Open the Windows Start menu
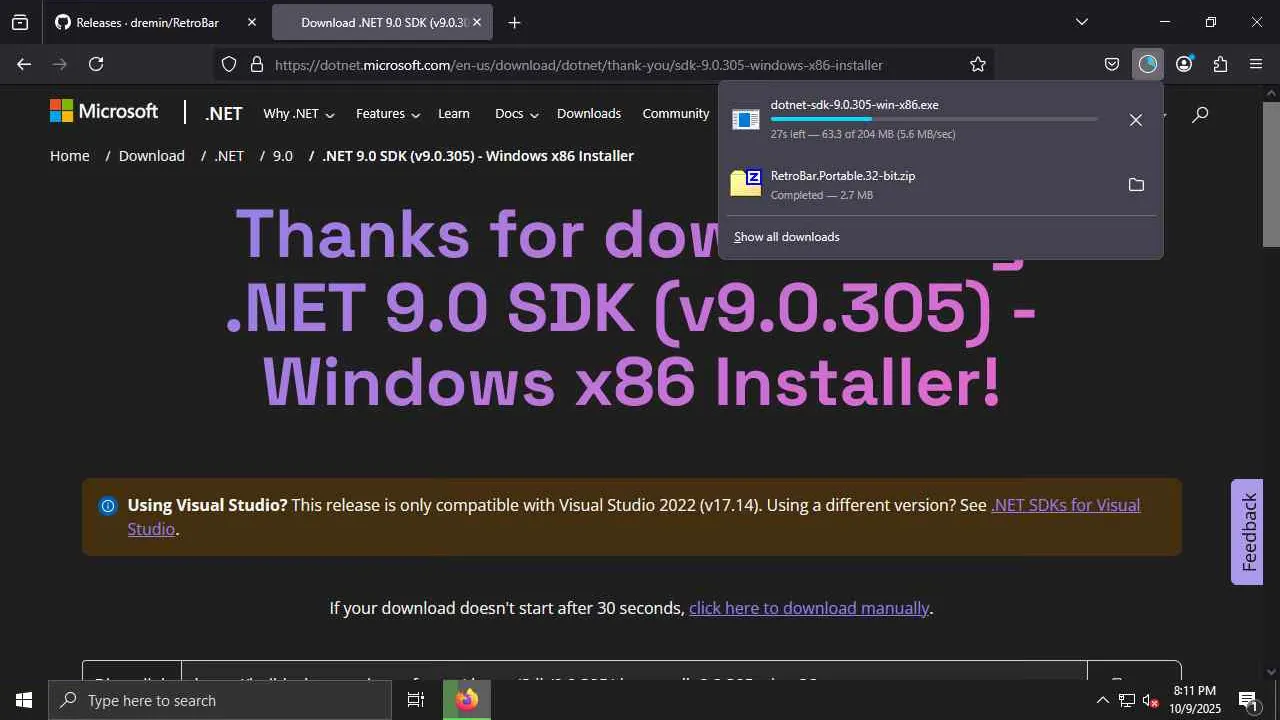The image size is (1280, 720). point(24,700)
